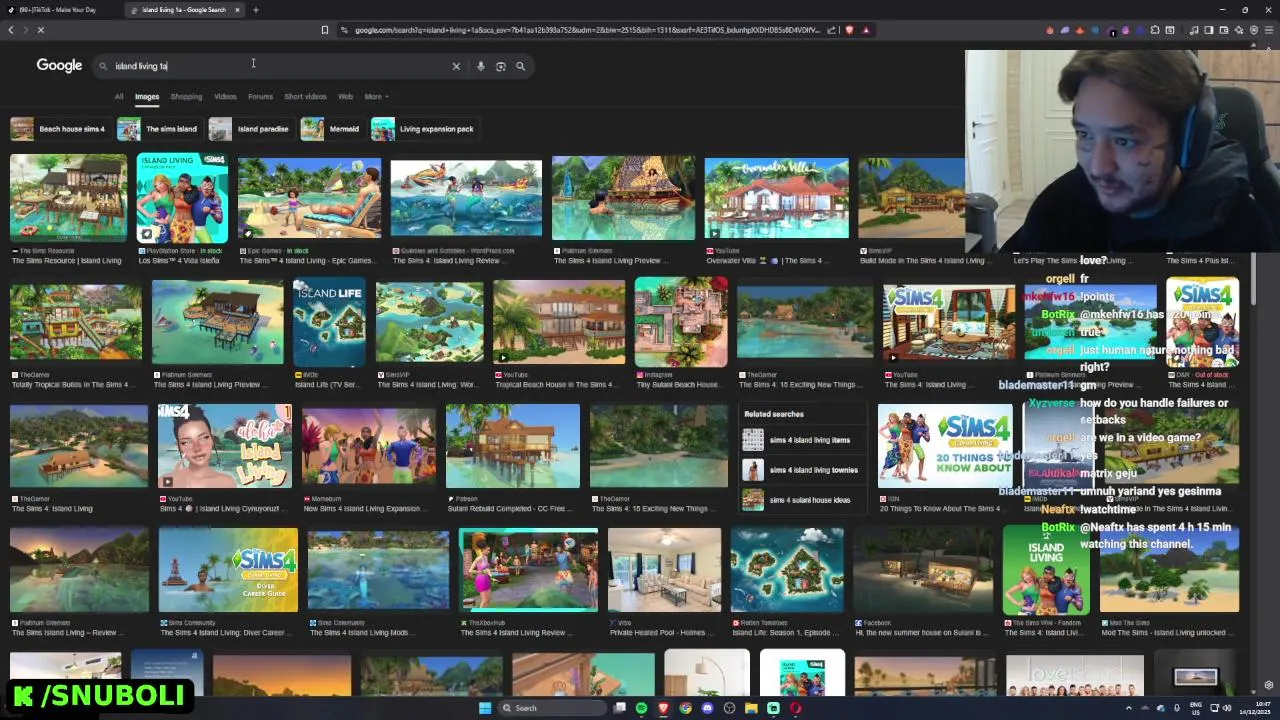The image size is (1280, 720).
Task: Select the Mermaid suggestion chip
Action: click(x=331, y=129)
